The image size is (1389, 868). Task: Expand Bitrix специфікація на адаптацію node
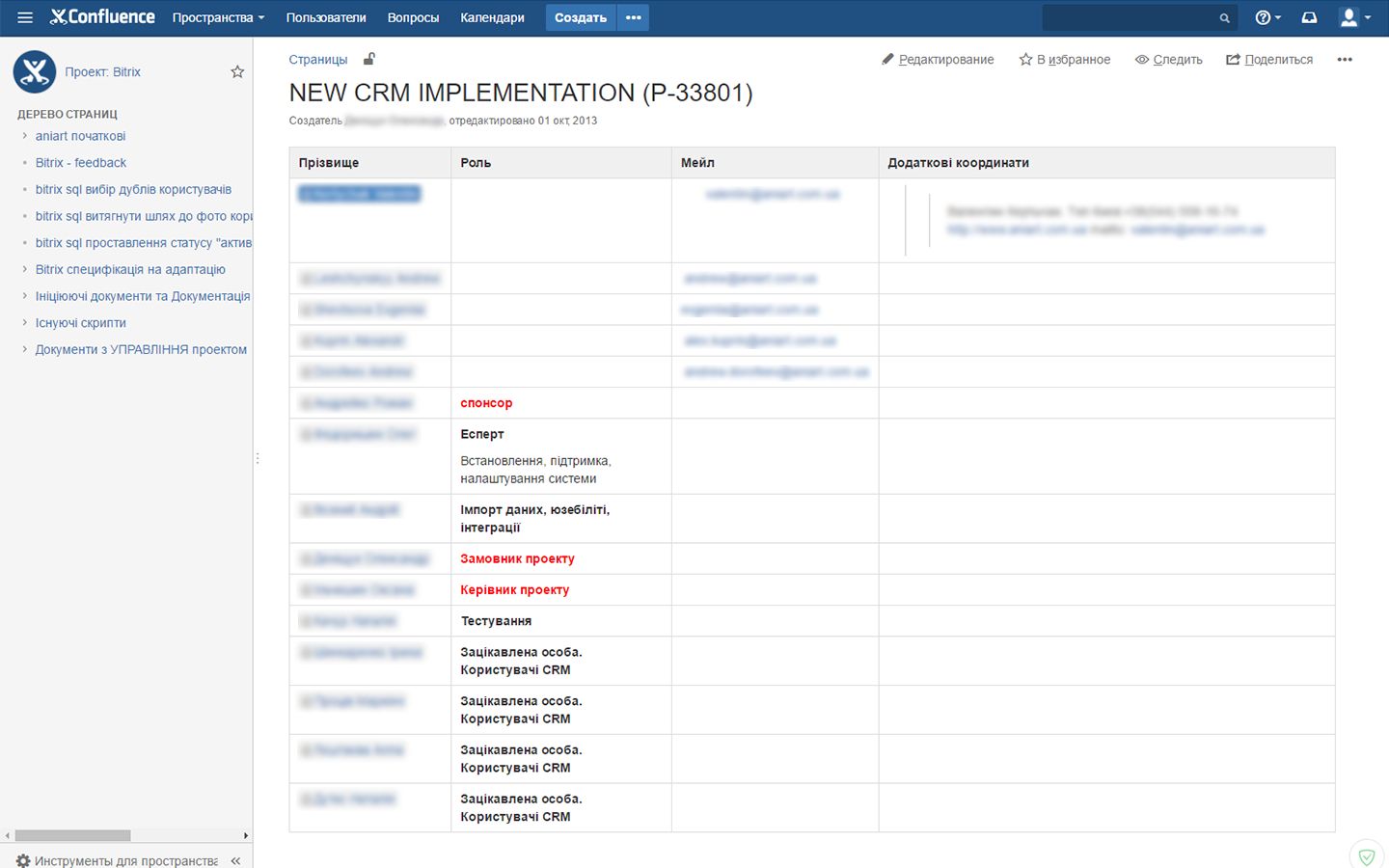click(24, 269)
